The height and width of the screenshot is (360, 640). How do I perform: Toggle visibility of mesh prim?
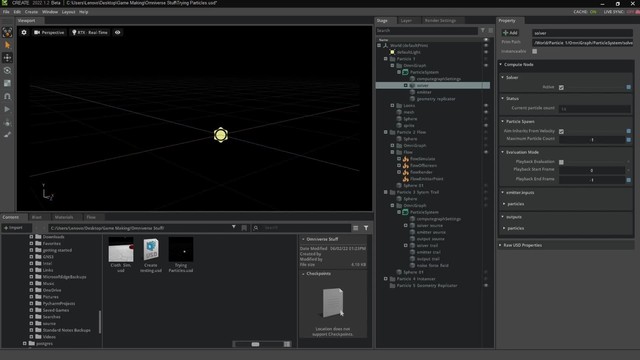click(x=486, y=112)
